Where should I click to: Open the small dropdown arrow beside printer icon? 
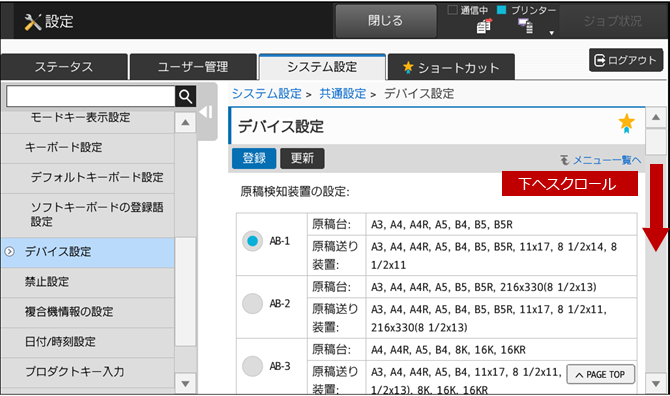[x=551, y=33]
